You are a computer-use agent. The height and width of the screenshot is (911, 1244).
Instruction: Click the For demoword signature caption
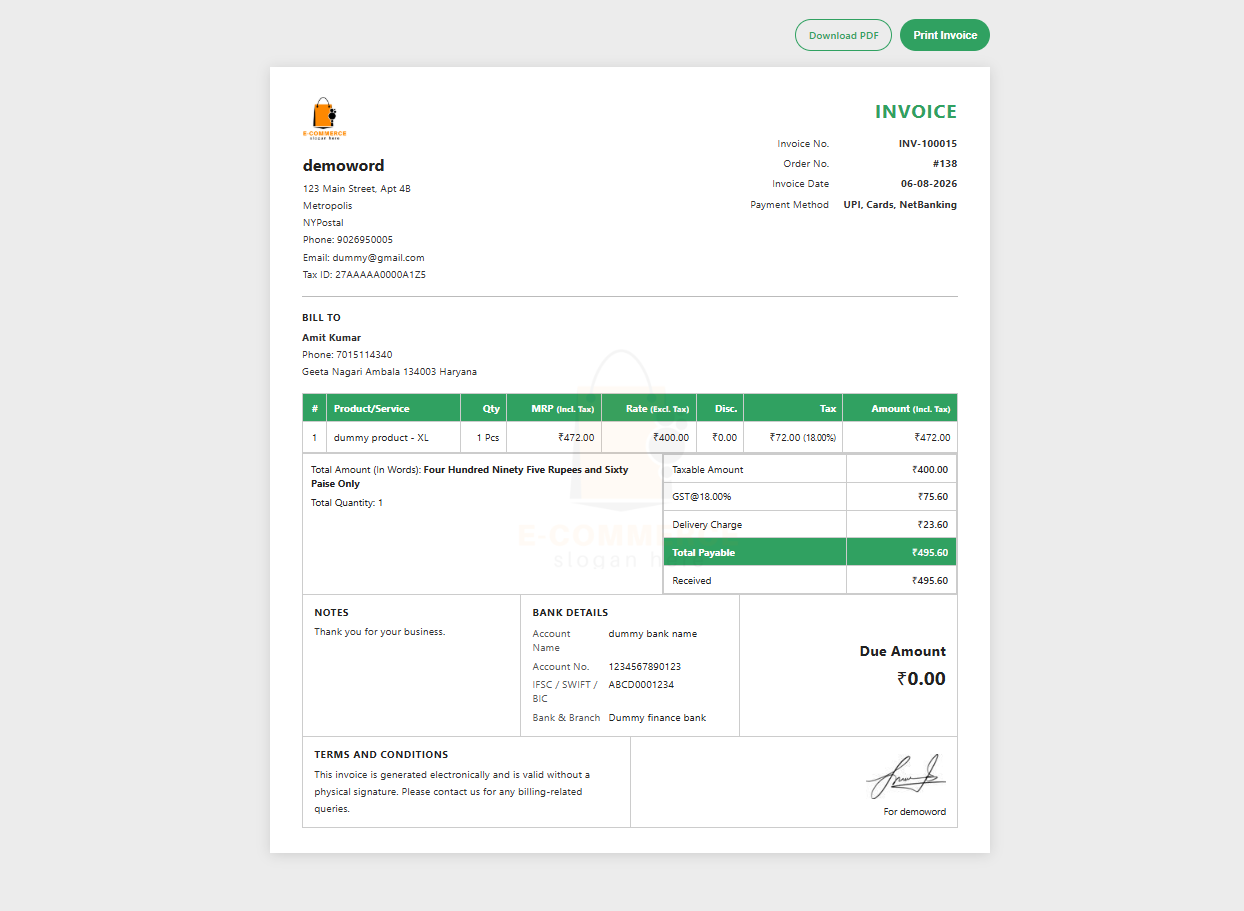[x=915, y=812]
